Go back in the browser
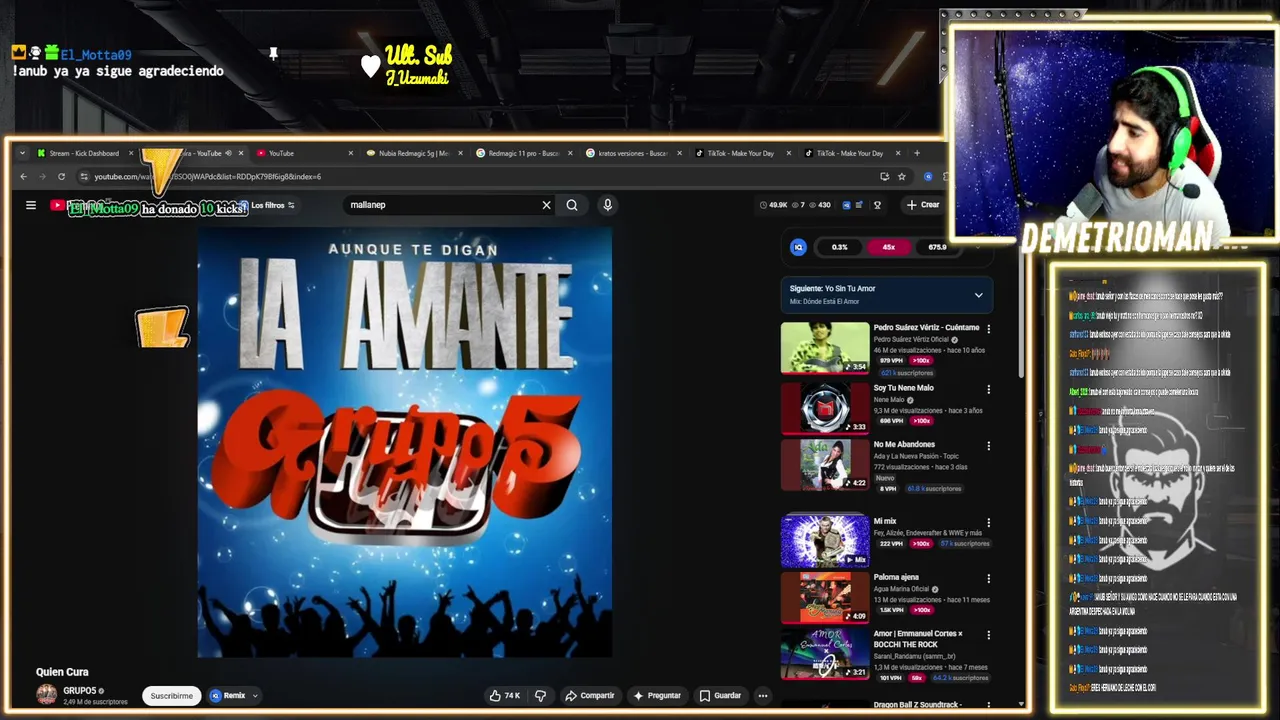This screenshot has width=1280, height=720. (x=24, y=177)
